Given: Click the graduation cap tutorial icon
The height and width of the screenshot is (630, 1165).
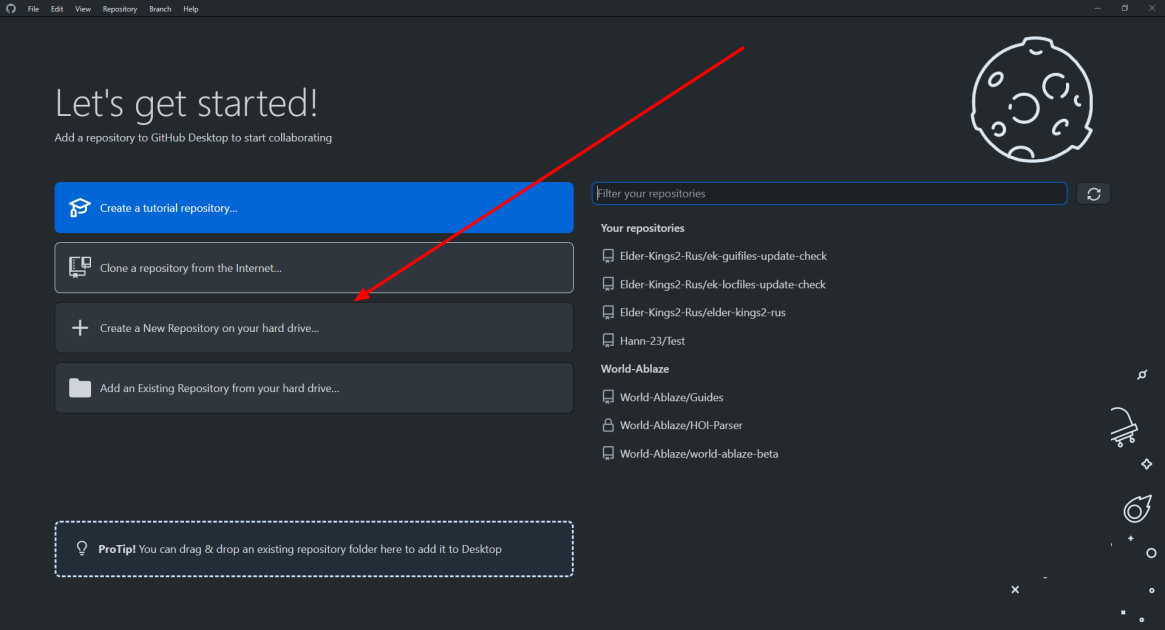Looking at the screenshot, I should 79,207.
